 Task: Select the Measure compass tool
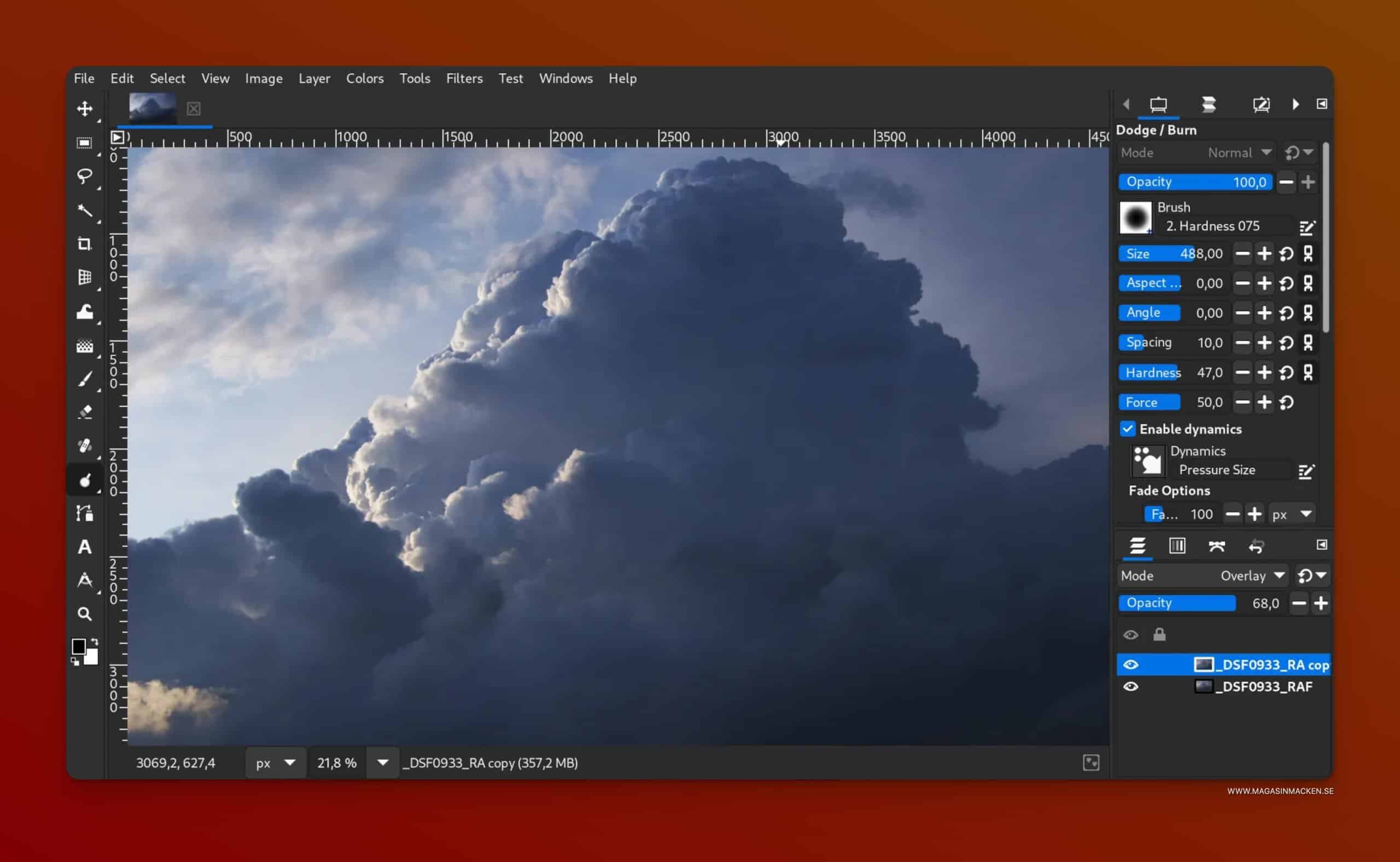point(84,580)
